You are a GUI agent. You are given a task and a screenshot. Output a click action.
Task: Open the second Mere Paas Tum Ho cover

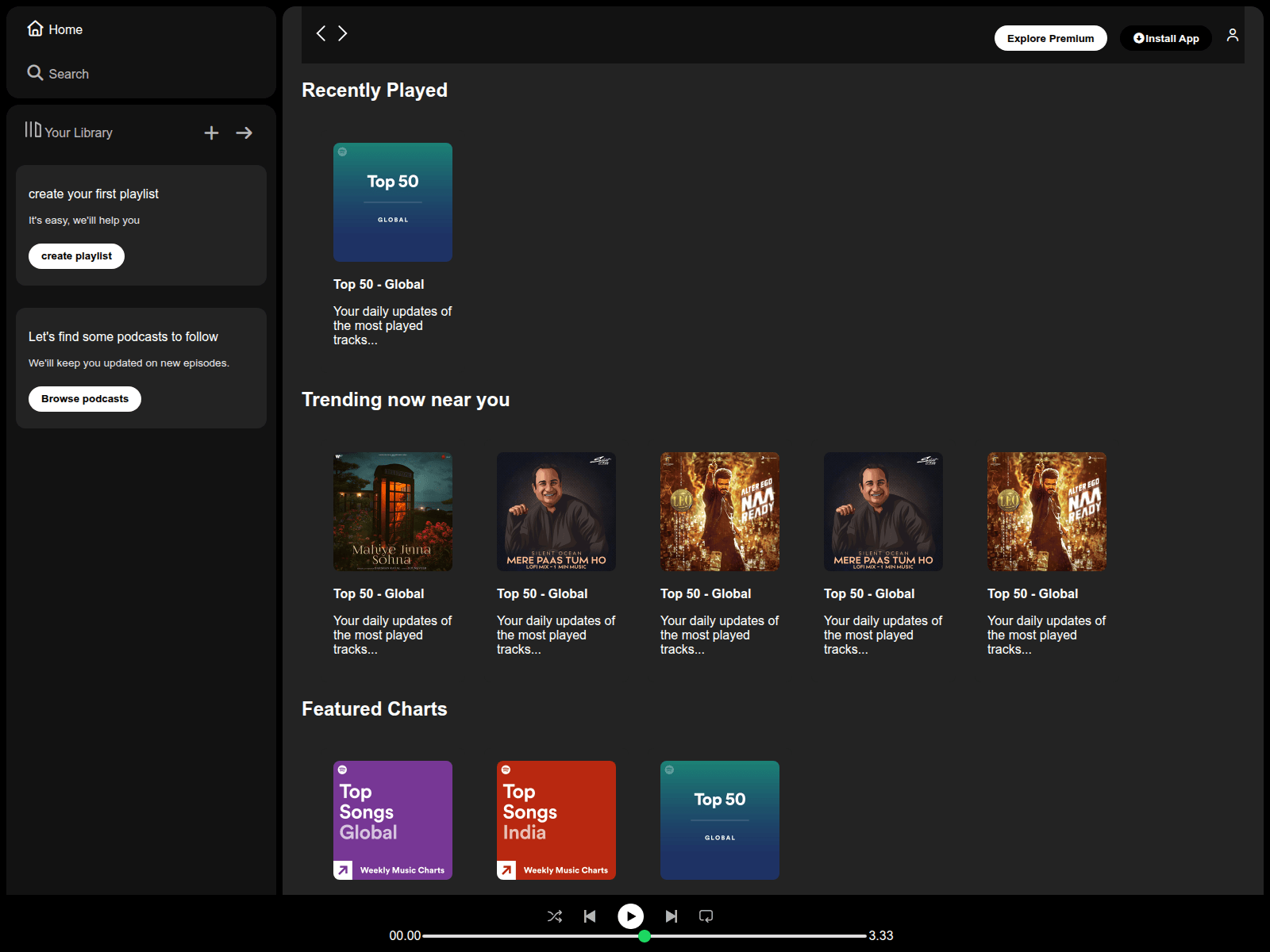tap(883, 512)
